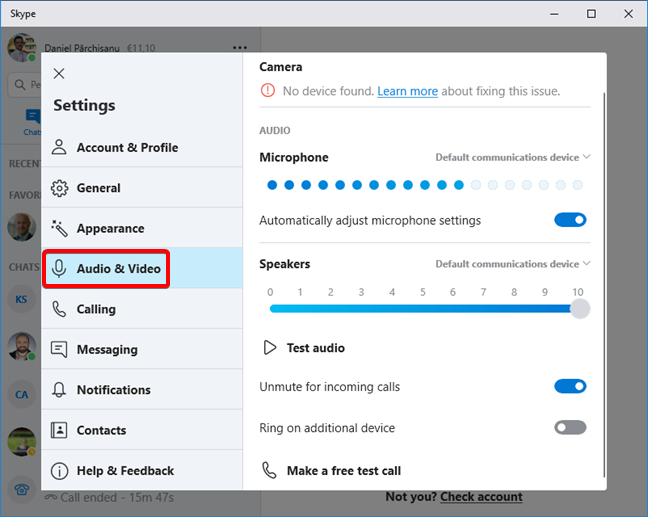Select Audio & Video settings
Viewport: 648px width, 517px height.
click(x=142, y=268)
